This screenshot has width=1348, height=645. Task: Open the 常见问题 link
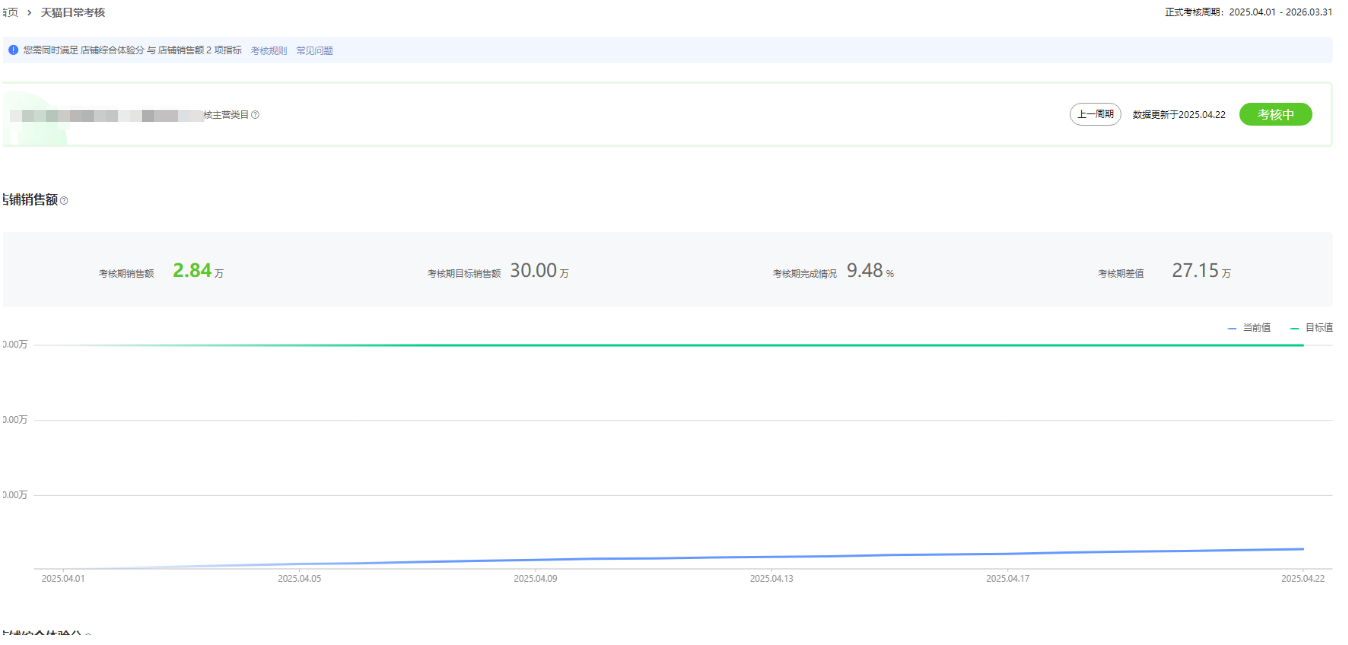[x=314, y=50]
